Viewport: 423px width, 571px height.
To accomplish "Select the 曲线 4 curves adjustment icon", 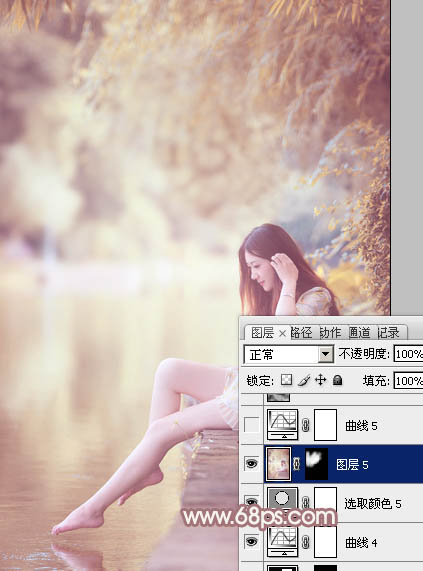I will click(282, 542).
